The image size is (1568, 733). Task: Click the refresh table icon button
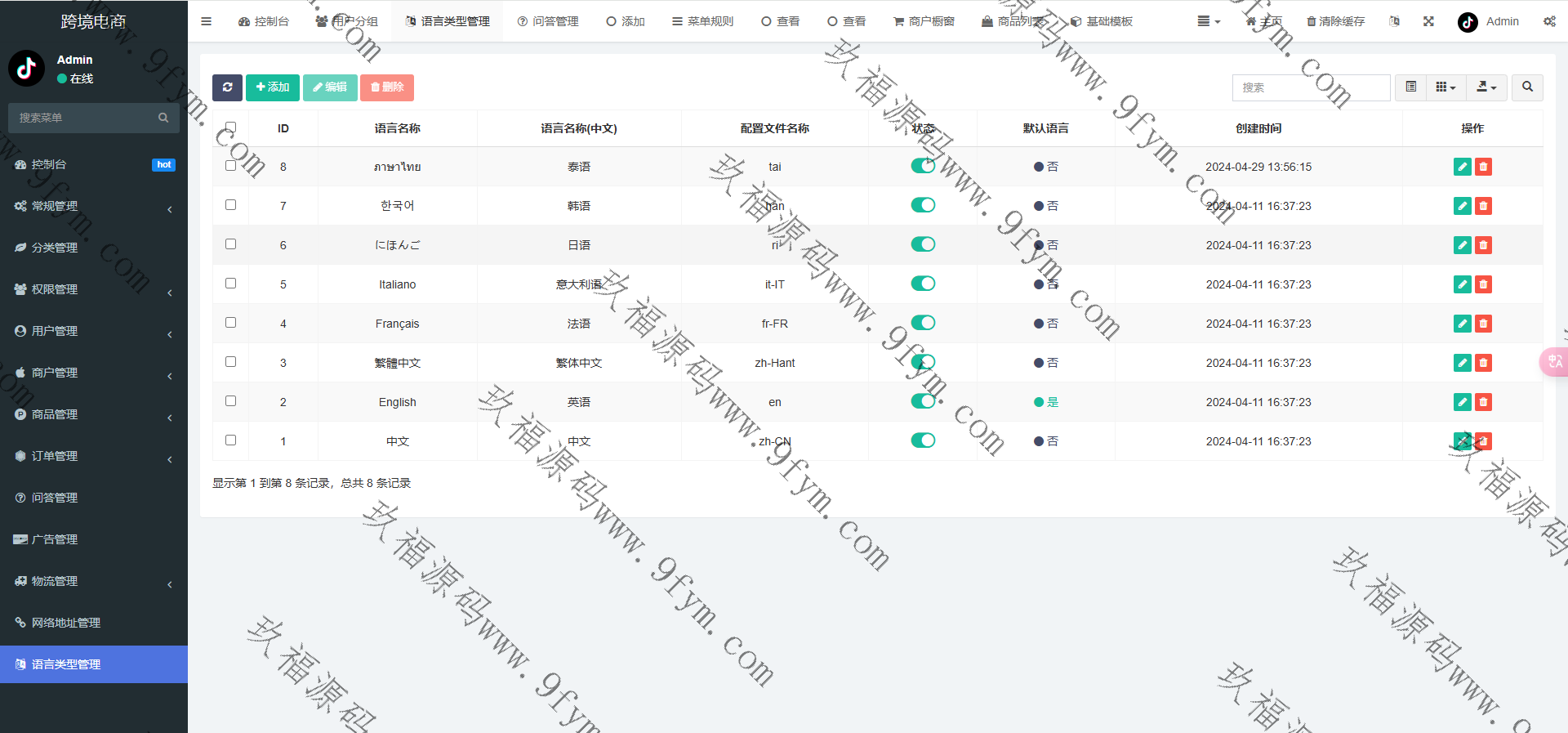[227, 87]
